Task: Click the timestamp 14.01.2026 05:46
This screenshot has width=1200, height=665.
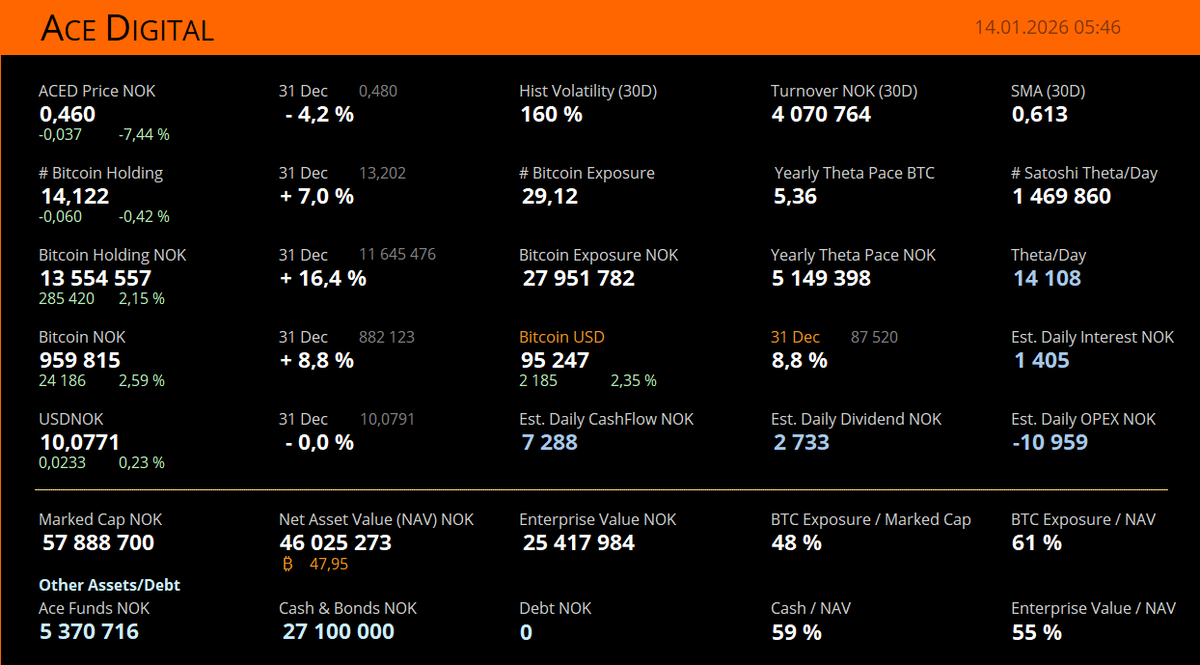Action: pyautogui.click(x=1048, y=28)
